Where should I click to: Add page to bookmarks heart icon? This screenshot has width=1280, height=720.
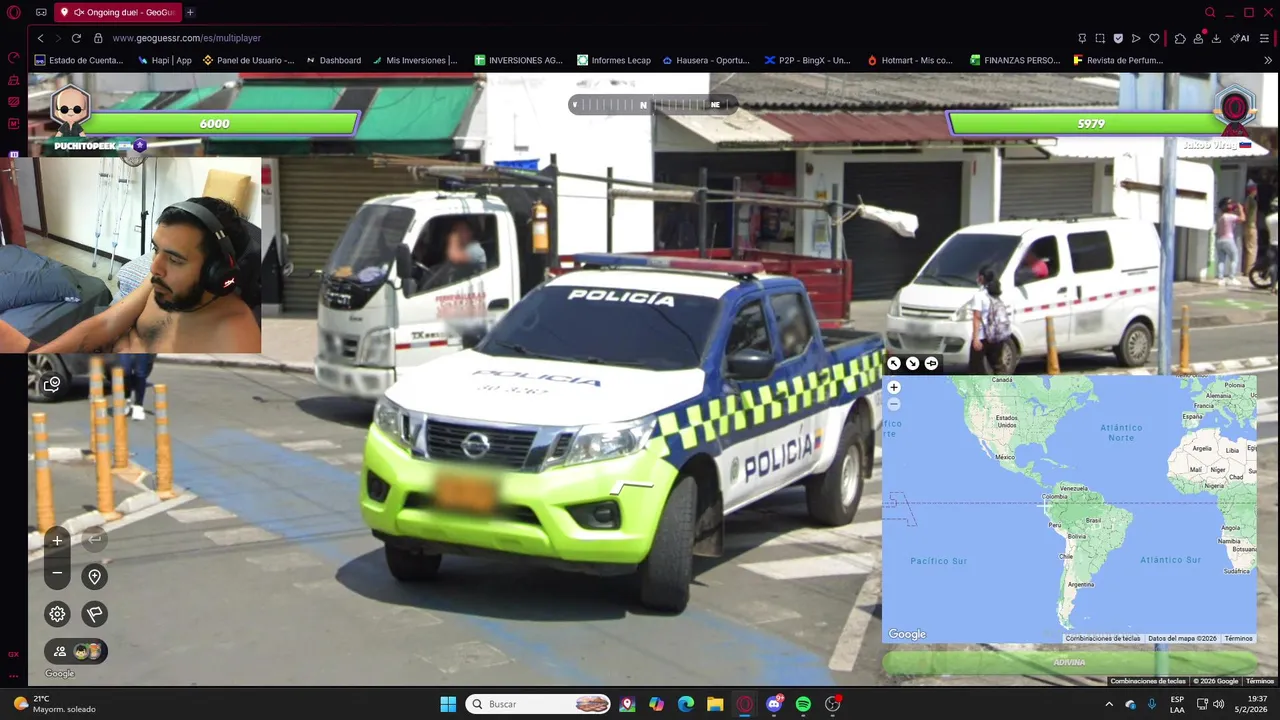pos(1154,38)
